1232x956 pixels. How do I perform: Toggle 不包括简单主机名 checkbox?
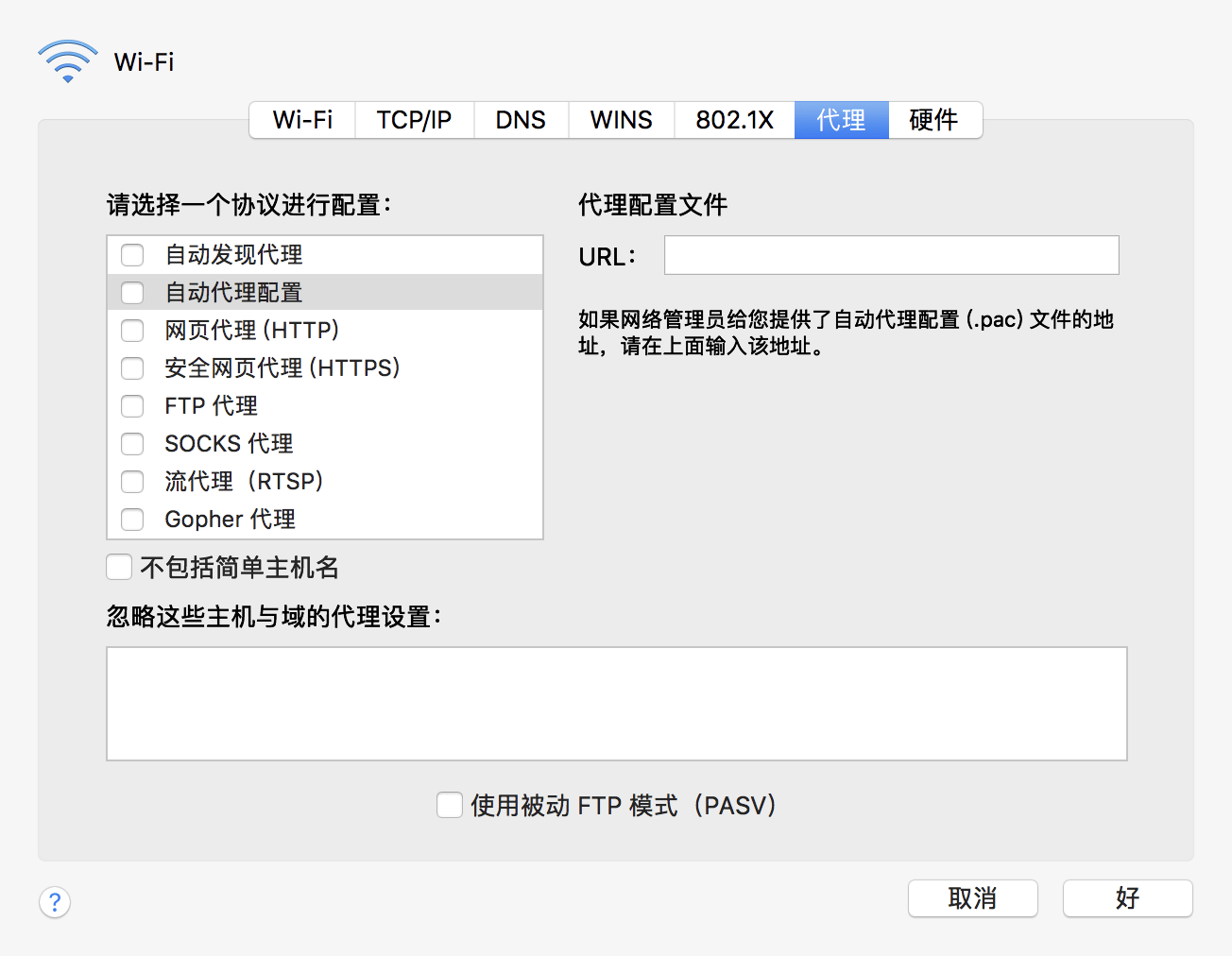pos(119,567)
